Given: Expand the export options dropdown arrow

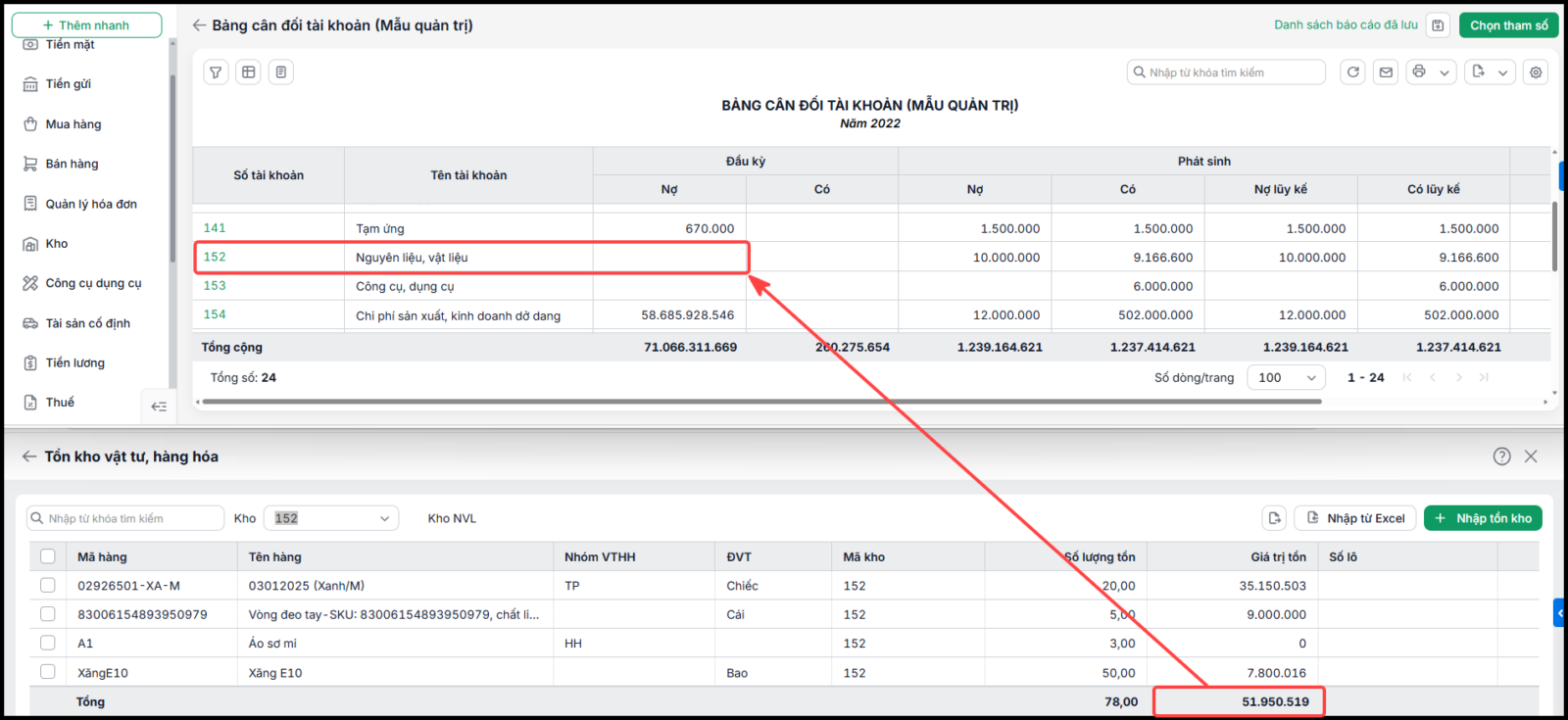Looking at the screenshot, I should coord(1502,72).
